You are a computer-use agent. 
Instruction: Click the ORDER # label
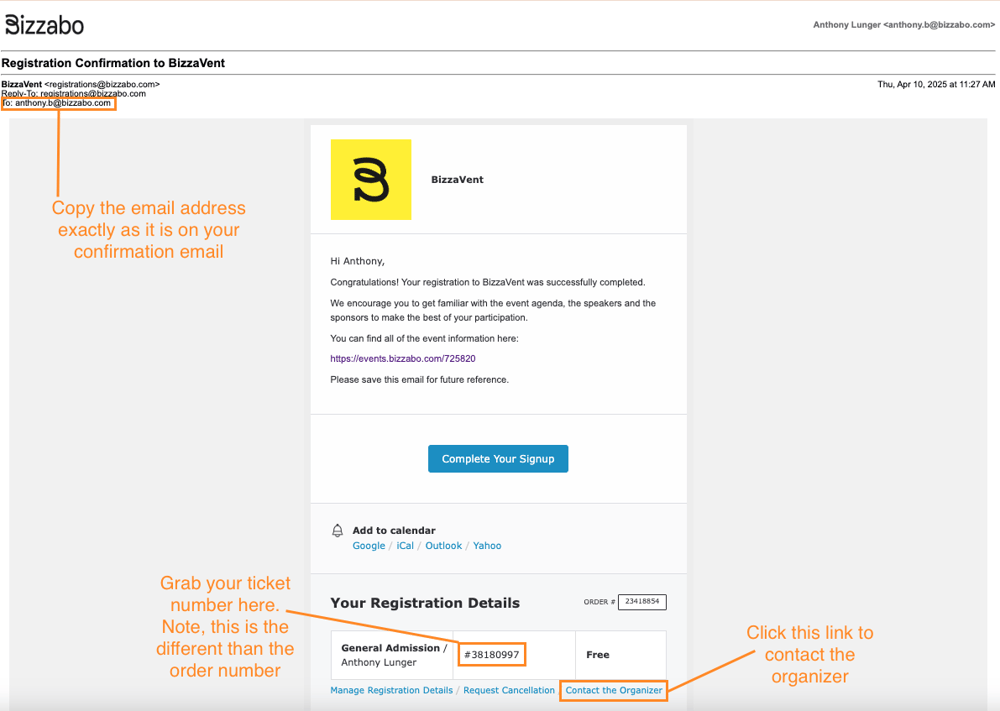point(599,602)
